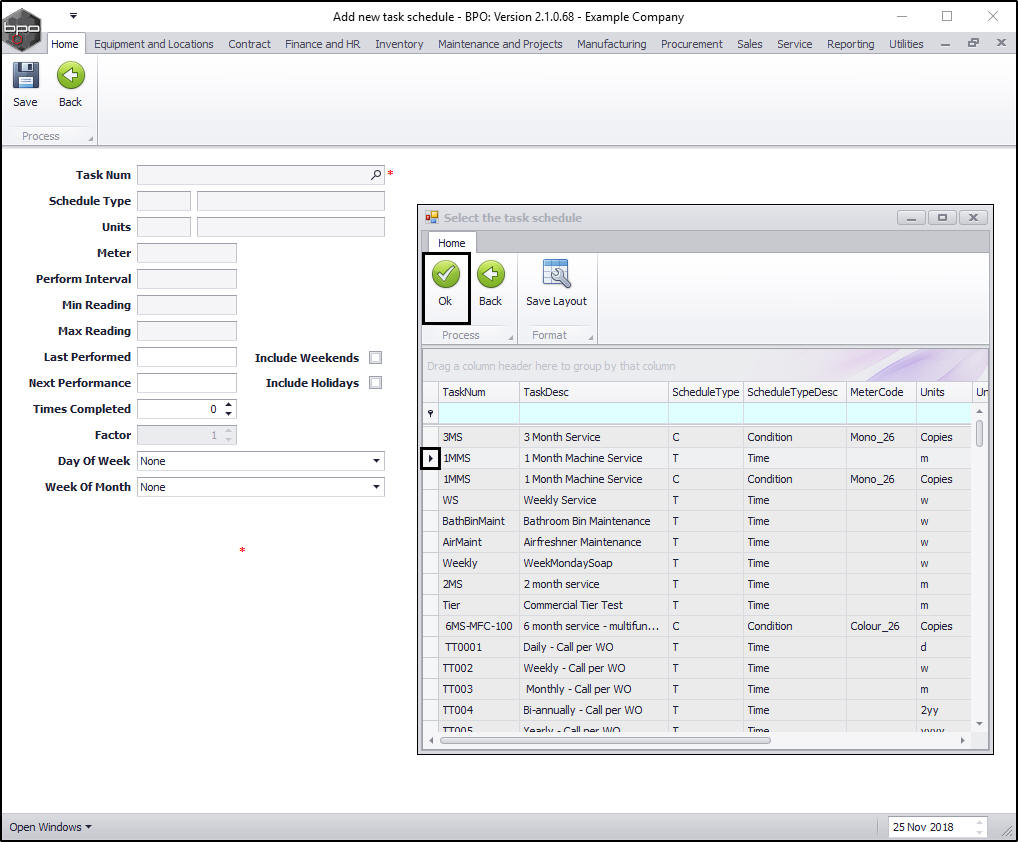Select the Weekly Service row
The image size is (1018, 842).
559,500
